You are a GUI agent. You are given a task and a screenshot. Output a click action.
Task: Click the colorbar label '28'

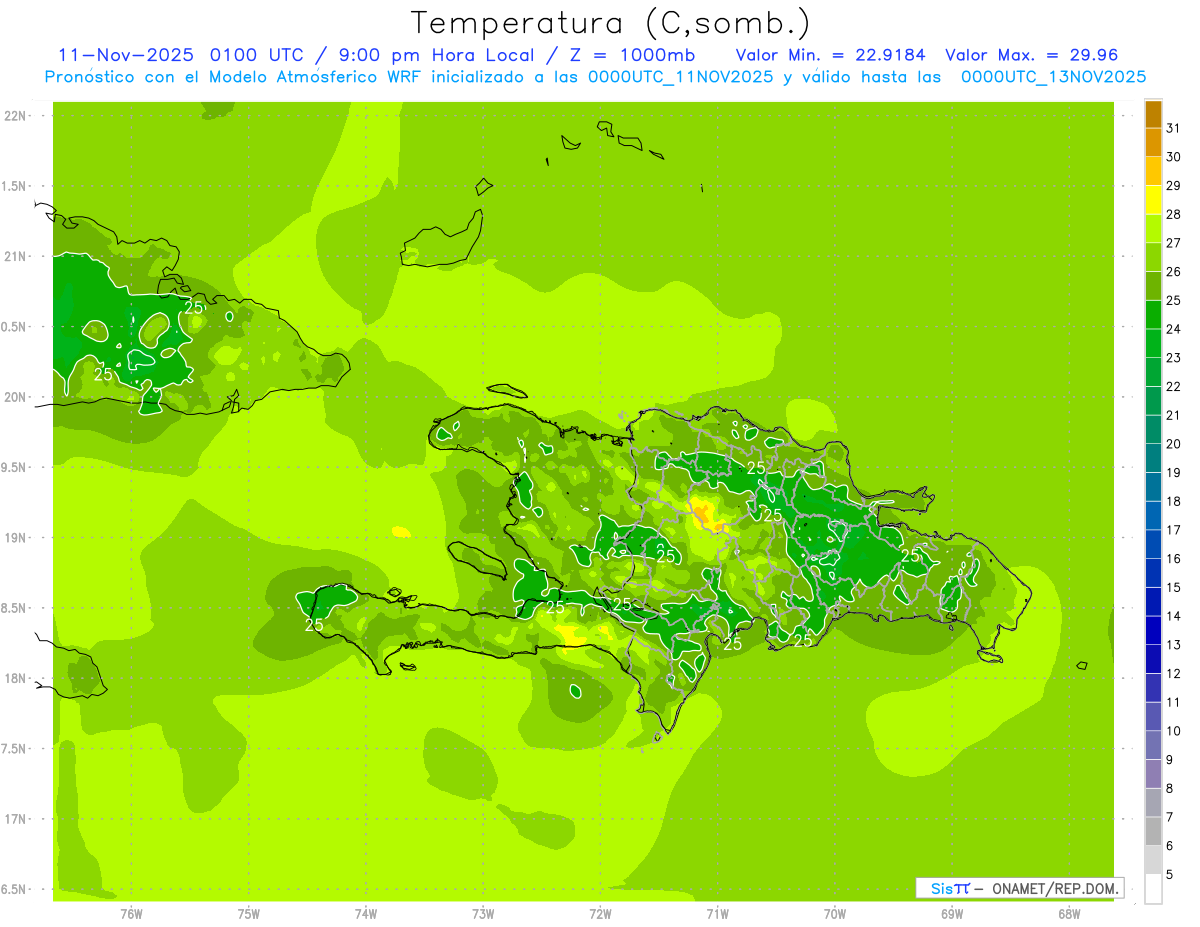pos(1173,214)
